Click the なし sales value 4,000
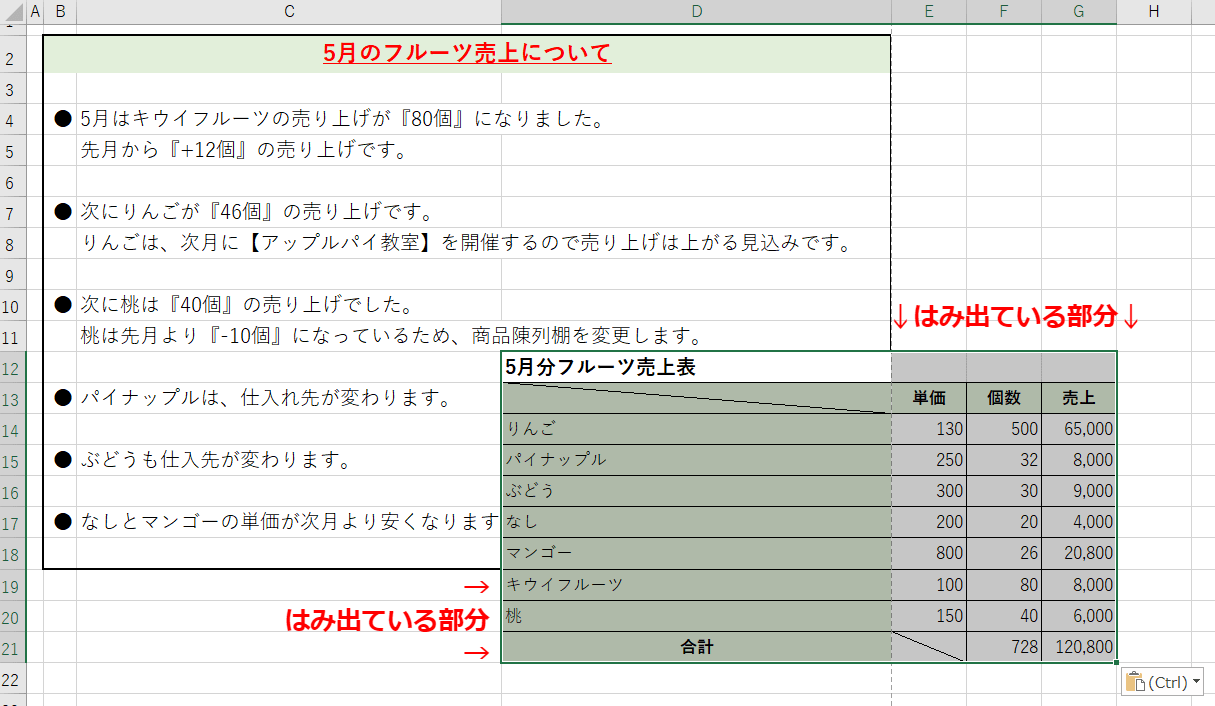1215x706 pixels. click(x=1079, y=522)
